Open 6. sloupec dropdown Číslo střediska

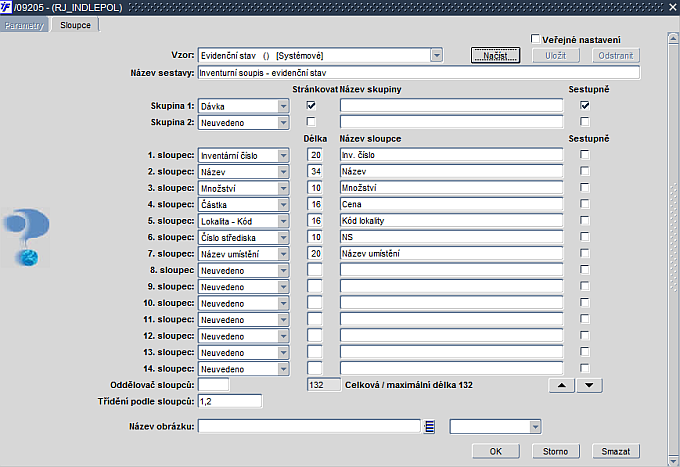(283, 238)
